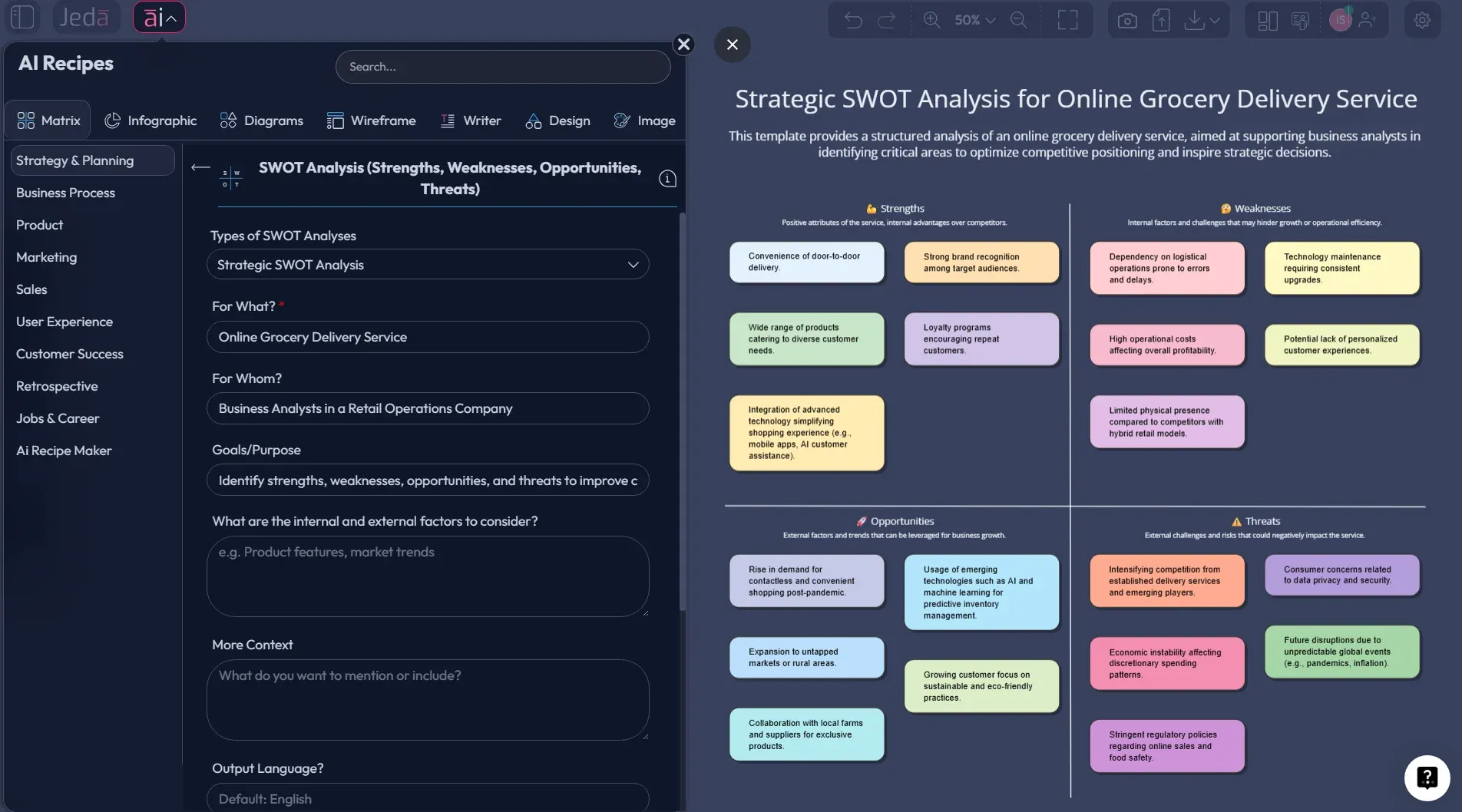Image resolution: width=1462 pixels, height=812 pixels.
Task: Open the Ai Recipe Maker
Action: (64, 451)
